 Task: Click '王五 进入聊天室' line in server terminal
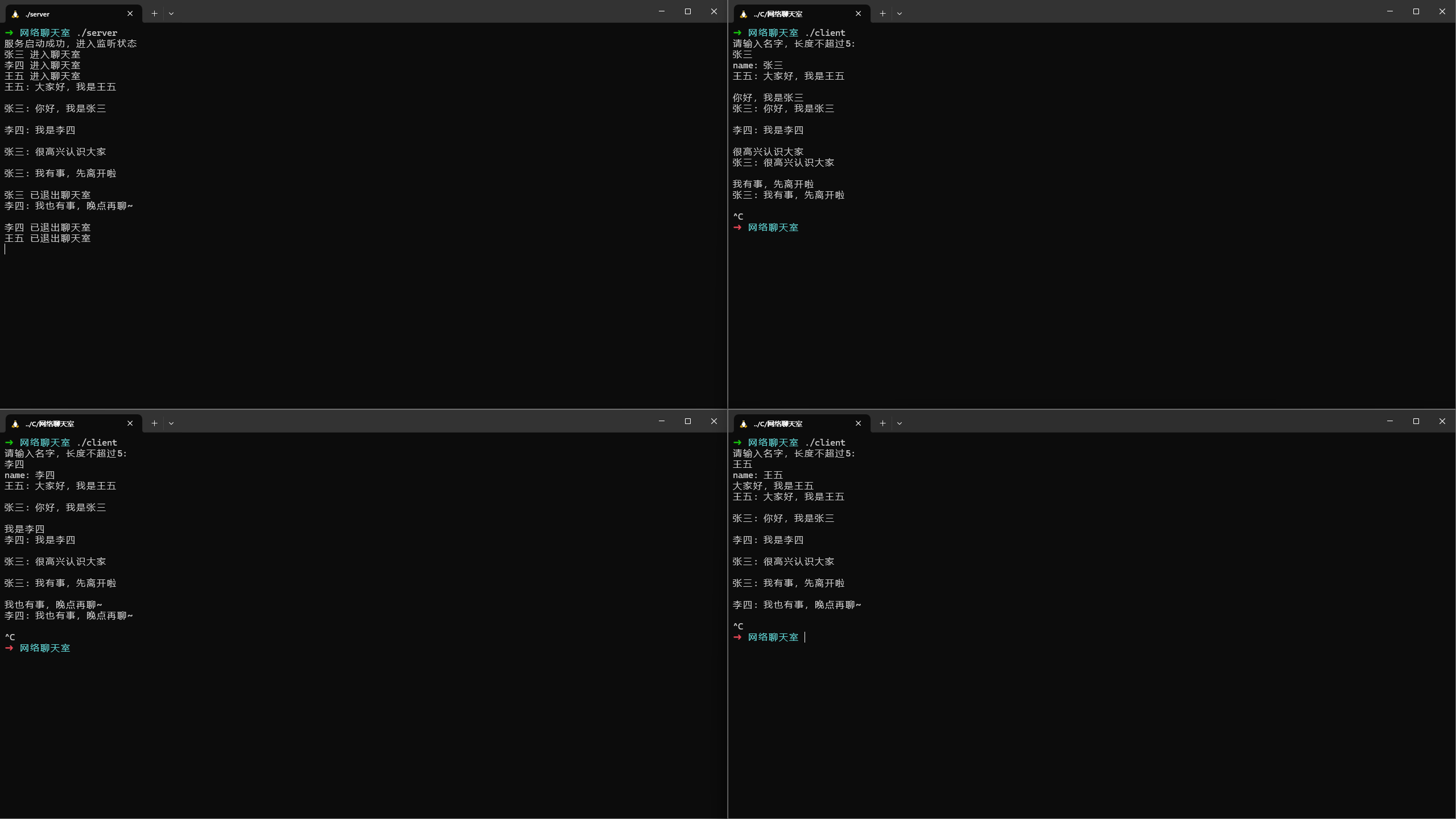pos(43,76)
